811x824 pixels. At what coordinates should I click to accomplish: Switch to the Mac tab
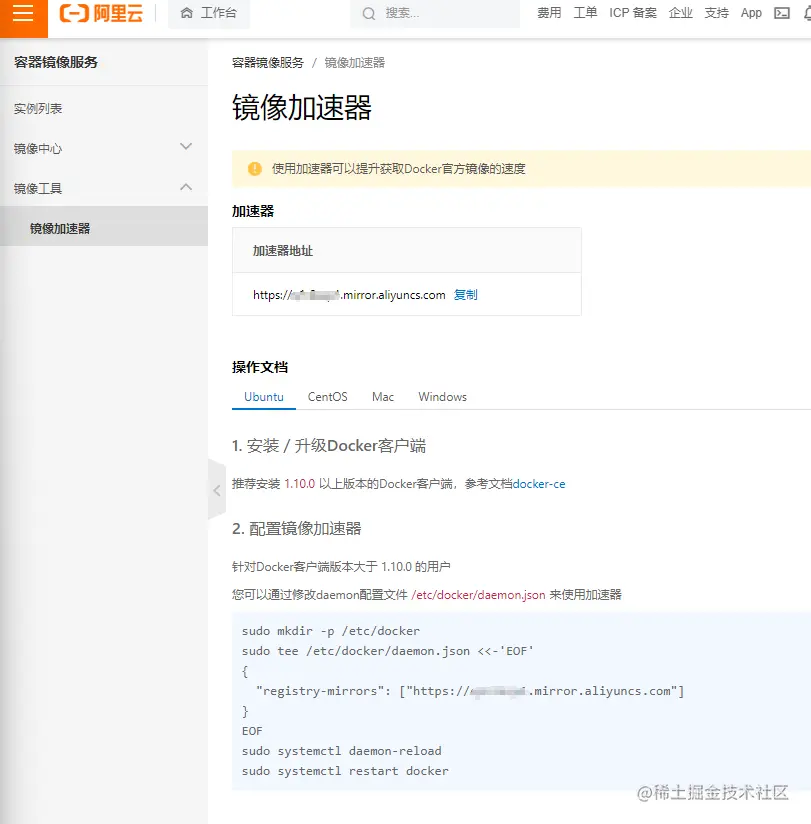coord(383,397)
